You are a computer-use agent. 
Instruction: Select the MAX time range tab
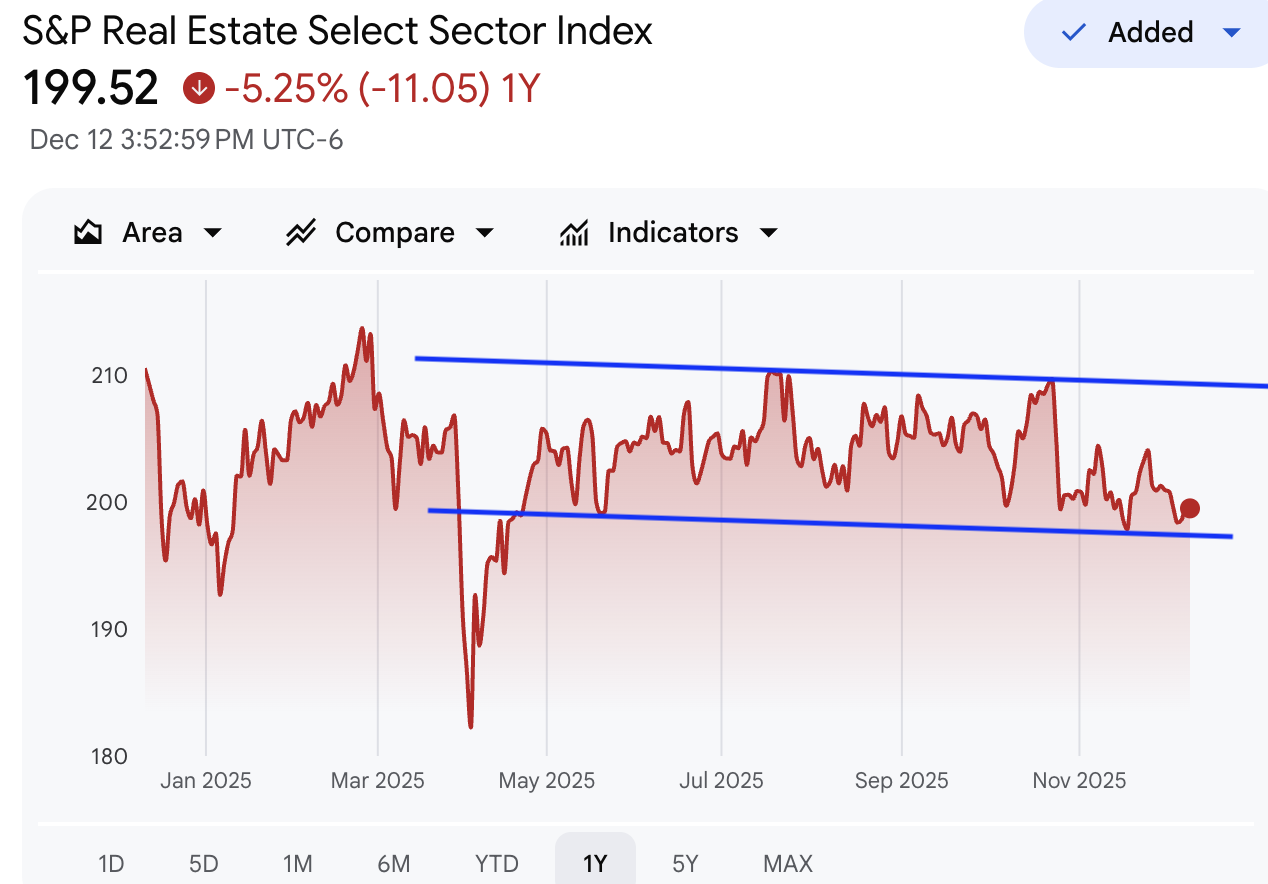[787, 862]
